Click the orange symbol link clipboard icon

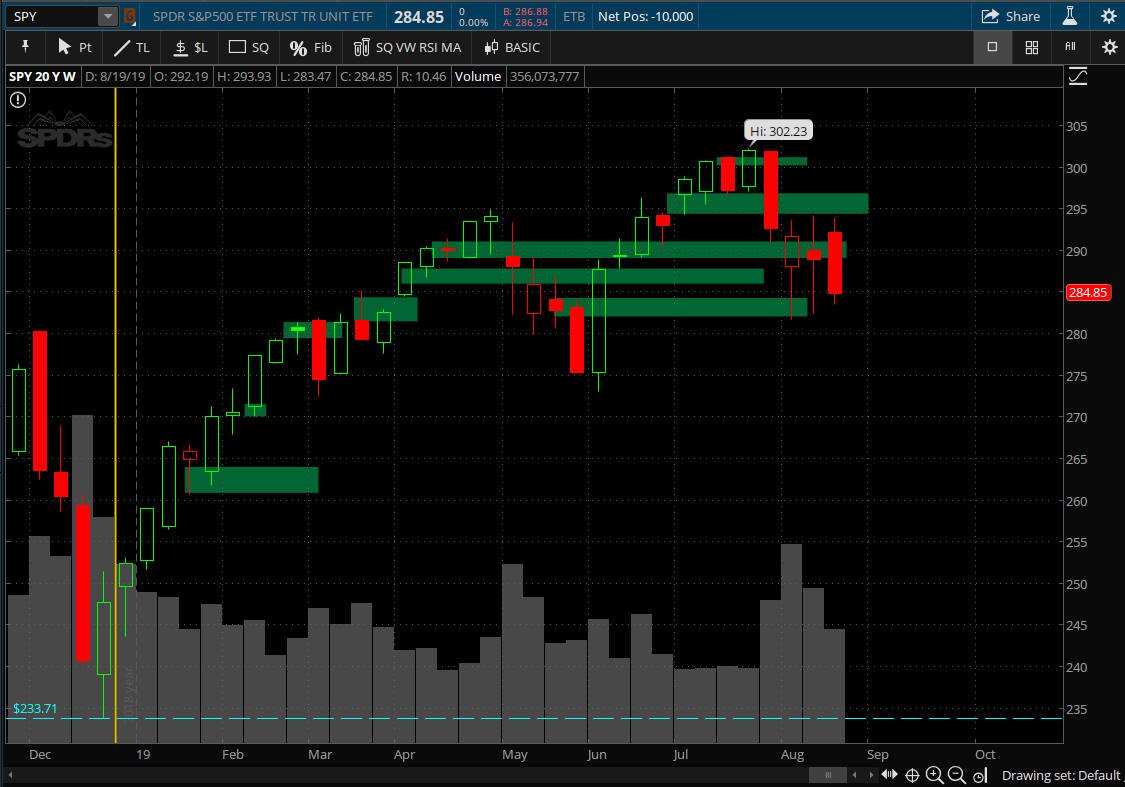(129, 17)
